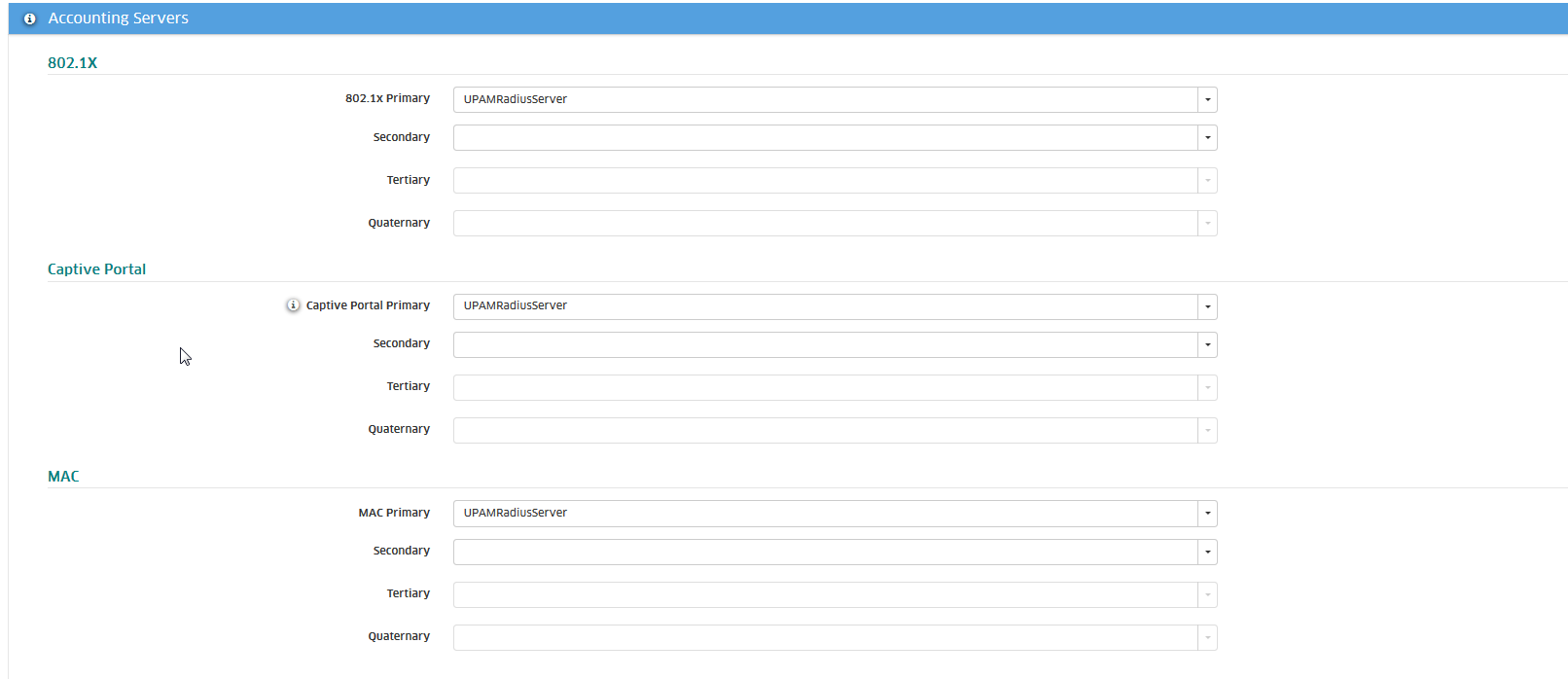1568x679 pixels.
Task: Click the empty 802.1X Secondary field
Action: (825, 138)
